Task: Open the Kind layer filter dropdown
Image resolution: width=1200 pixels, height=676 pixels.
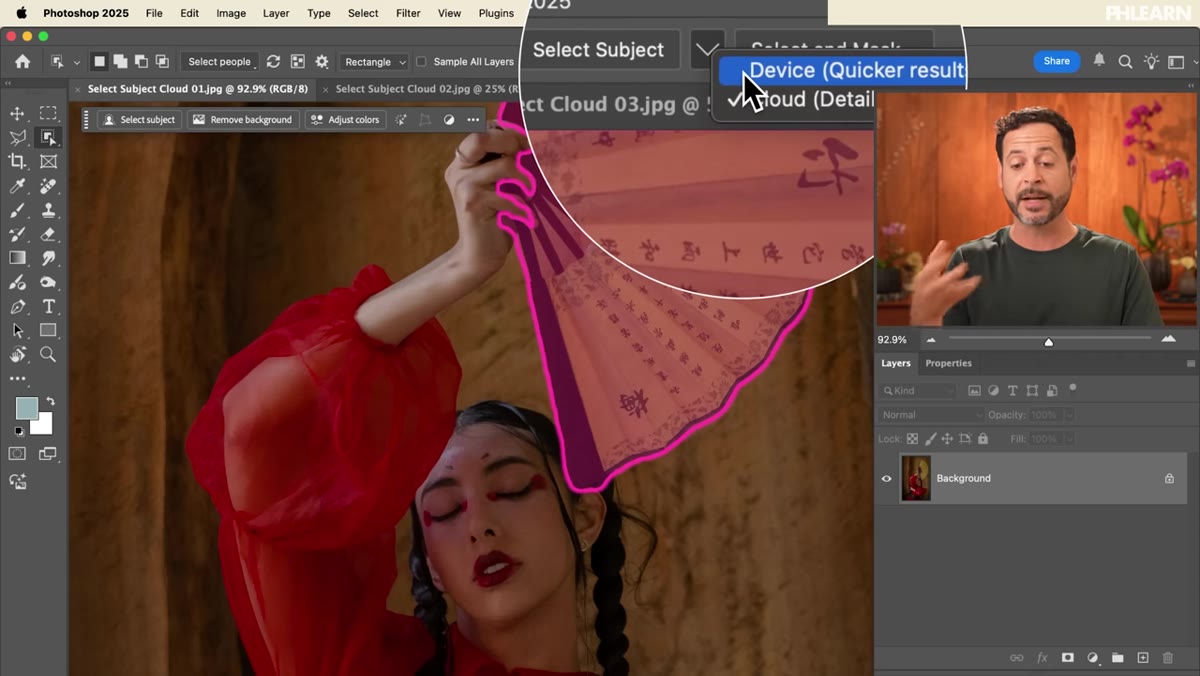Action: pyautogui.click(x=917, y=391)
